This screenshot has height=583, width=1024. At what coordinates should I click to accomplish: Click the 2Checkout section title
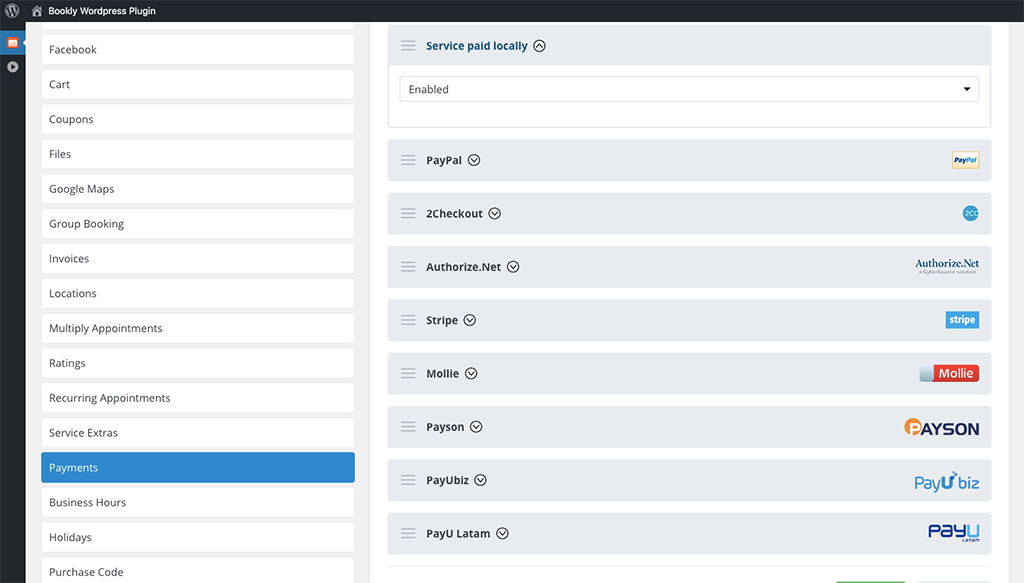tap(455, 213)
